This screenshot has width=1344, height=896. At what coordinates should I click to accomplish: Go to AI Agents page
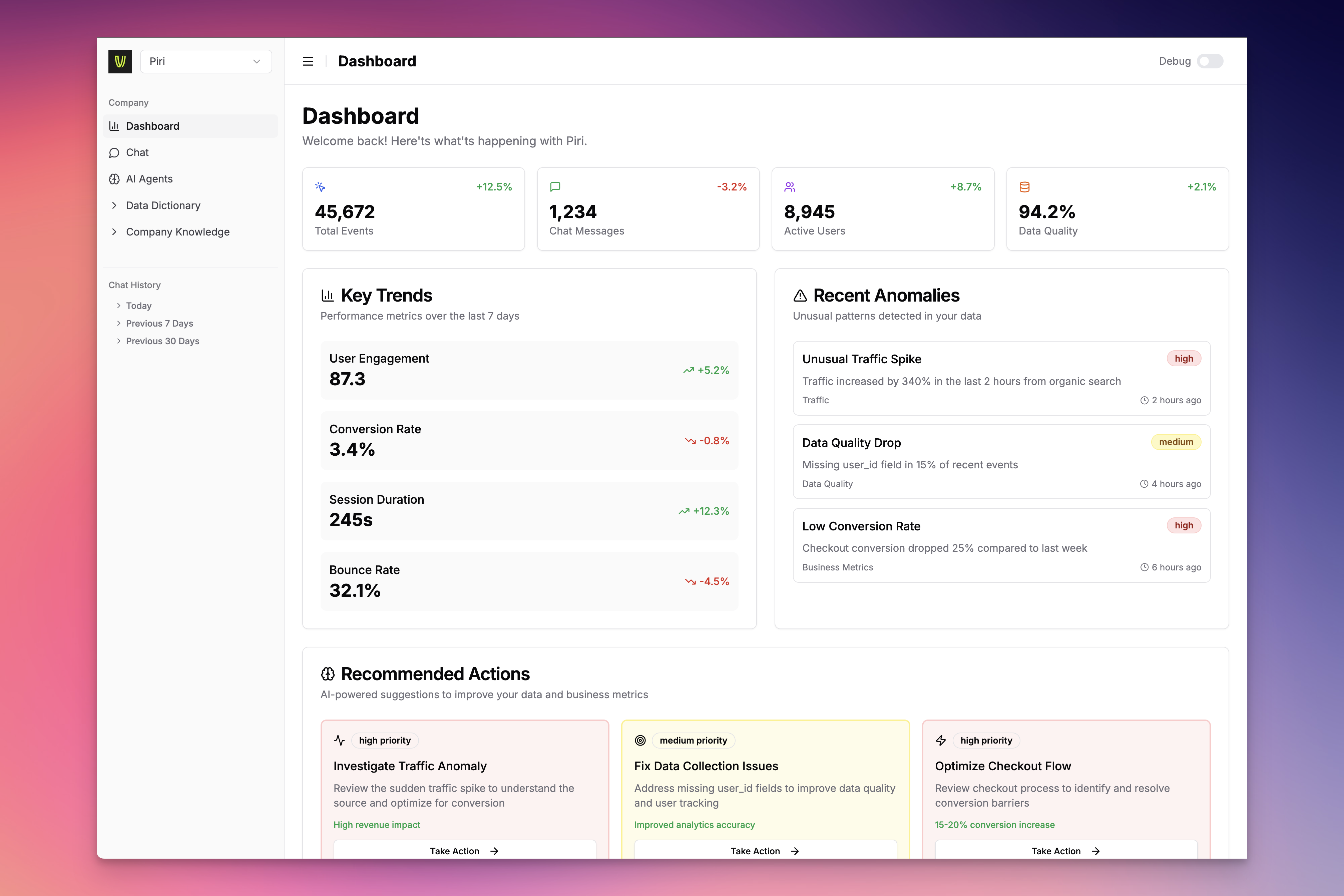point(149,179)
